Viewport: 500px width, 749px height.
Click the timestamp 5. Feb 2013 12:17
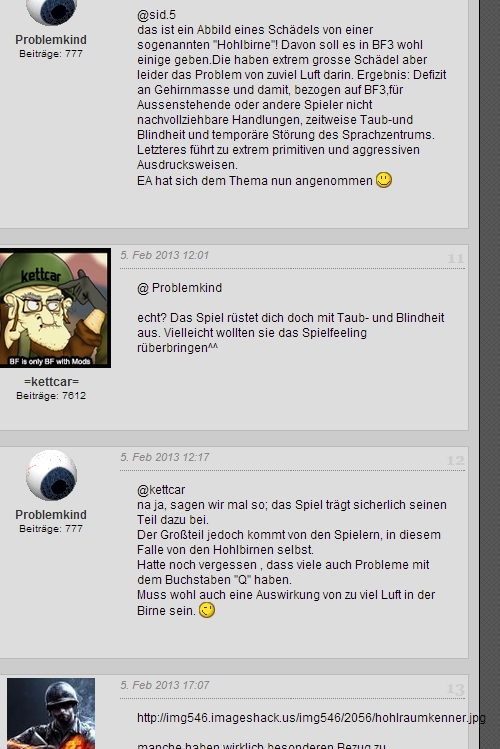(x=164, y=457)
